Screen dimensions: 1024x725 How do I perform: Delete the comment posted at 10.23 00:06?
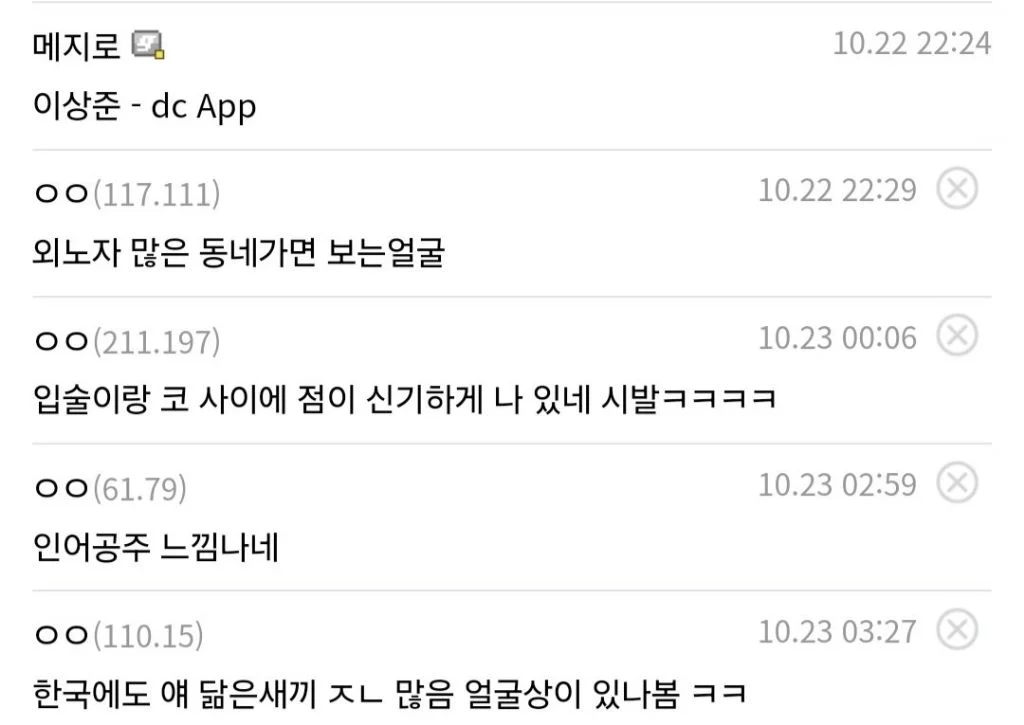pyautogui.click(x=957, y=336)
